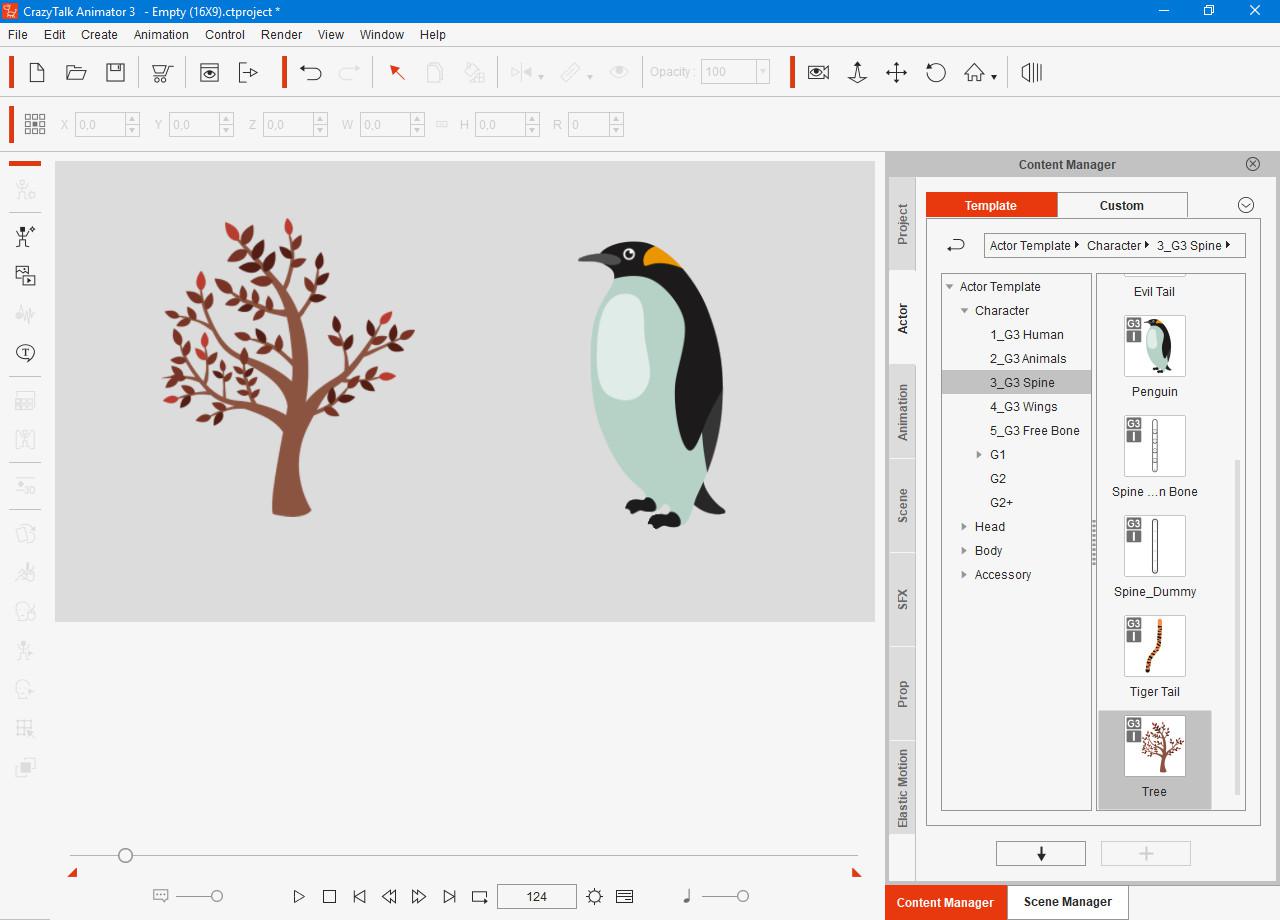
Task: Collapse the Character tree node
Action: point(965,311)
